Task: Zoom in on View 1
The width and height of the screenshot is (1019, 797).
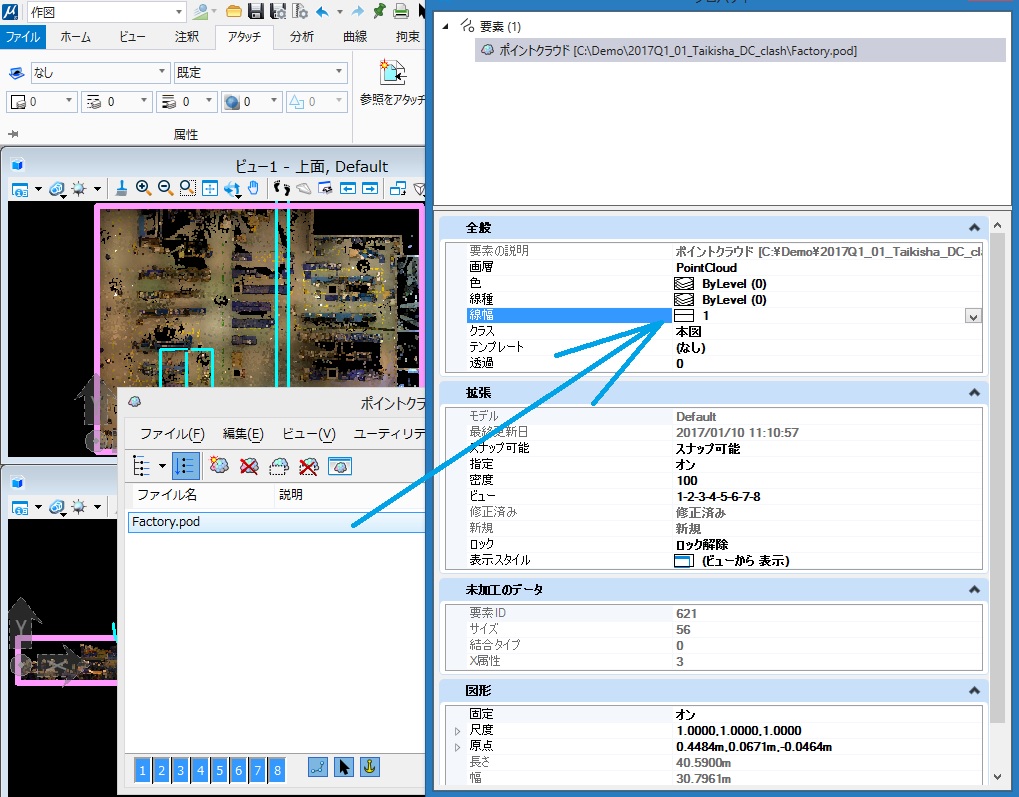Action: coord(144,189)
